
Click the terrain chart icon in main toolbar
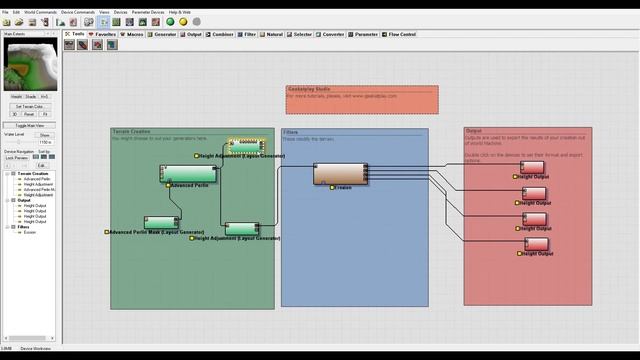pyautogui.click(x=60, y=22)
